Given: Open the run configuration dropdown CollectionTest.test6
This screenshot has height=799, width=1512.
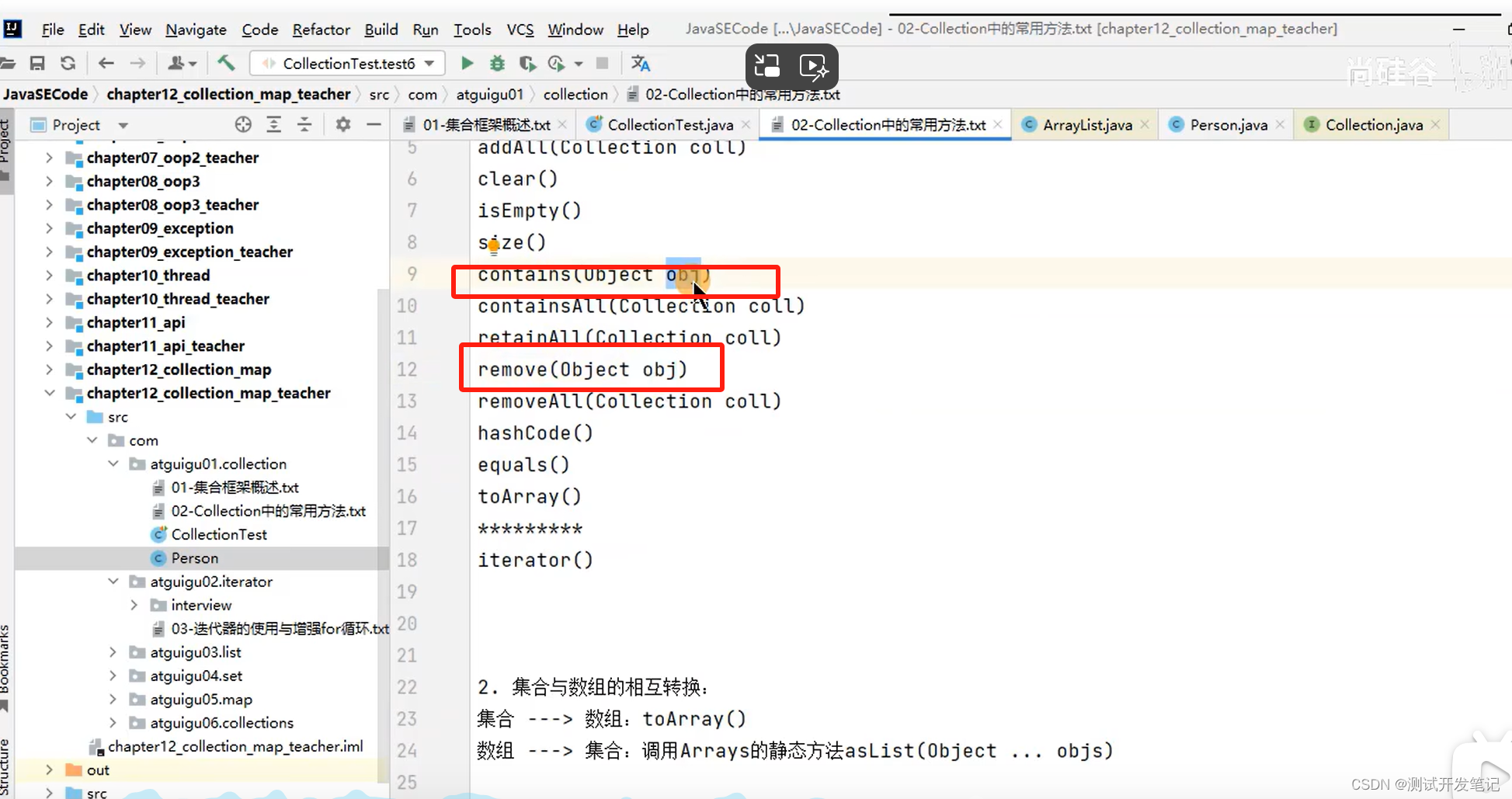Looking at the screenshot, I should click(347, 63).
